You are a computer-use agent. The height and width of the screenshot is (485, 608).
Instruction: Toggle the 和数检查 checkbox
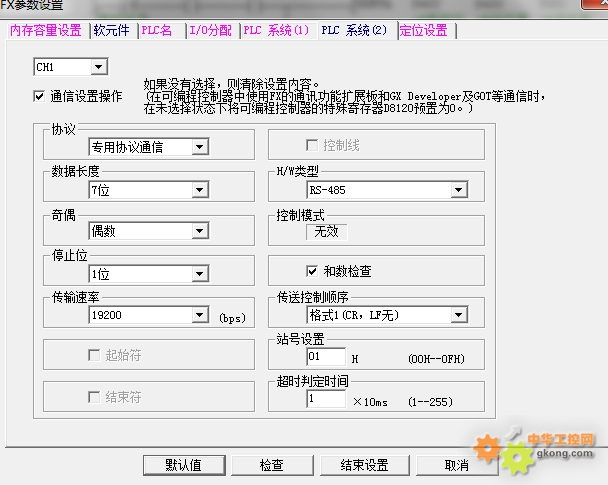[x=312, y=271]
